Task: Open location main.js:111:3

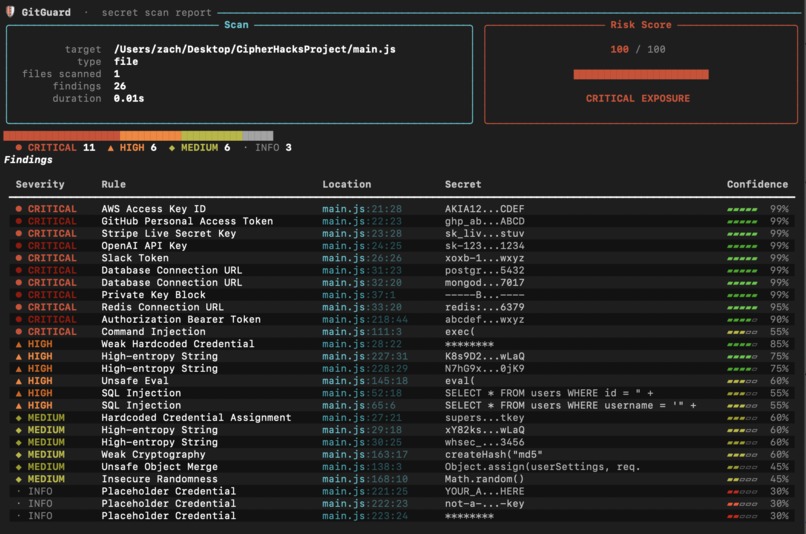Action: point(362,332)
